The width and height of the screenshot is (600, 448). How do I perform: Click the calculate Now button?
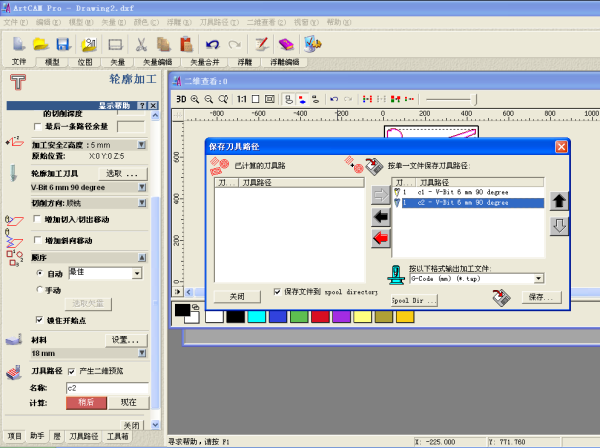pos(129,402)
